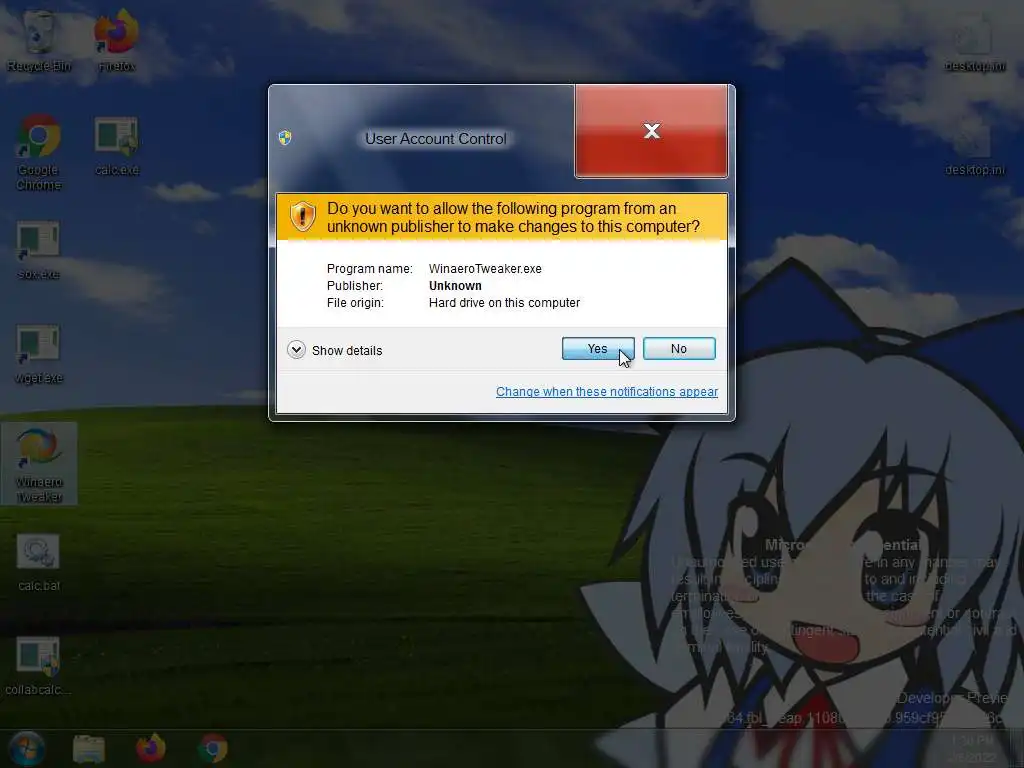Click the Unknown publisher text
The width and height of the screenshot is (1024, 768).
tap(455, 285)
